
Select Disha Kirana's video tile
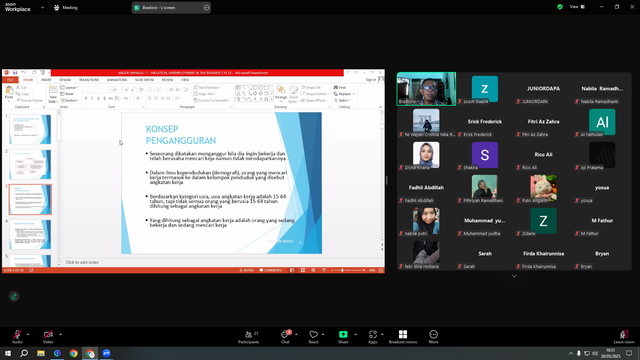(426, 155)
